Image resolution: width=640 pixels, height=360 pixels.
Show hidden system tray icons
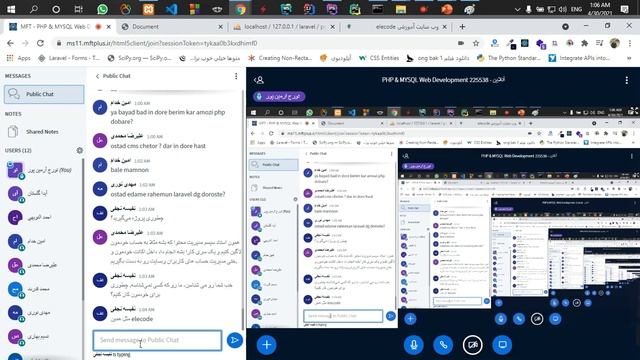[517, 9]
